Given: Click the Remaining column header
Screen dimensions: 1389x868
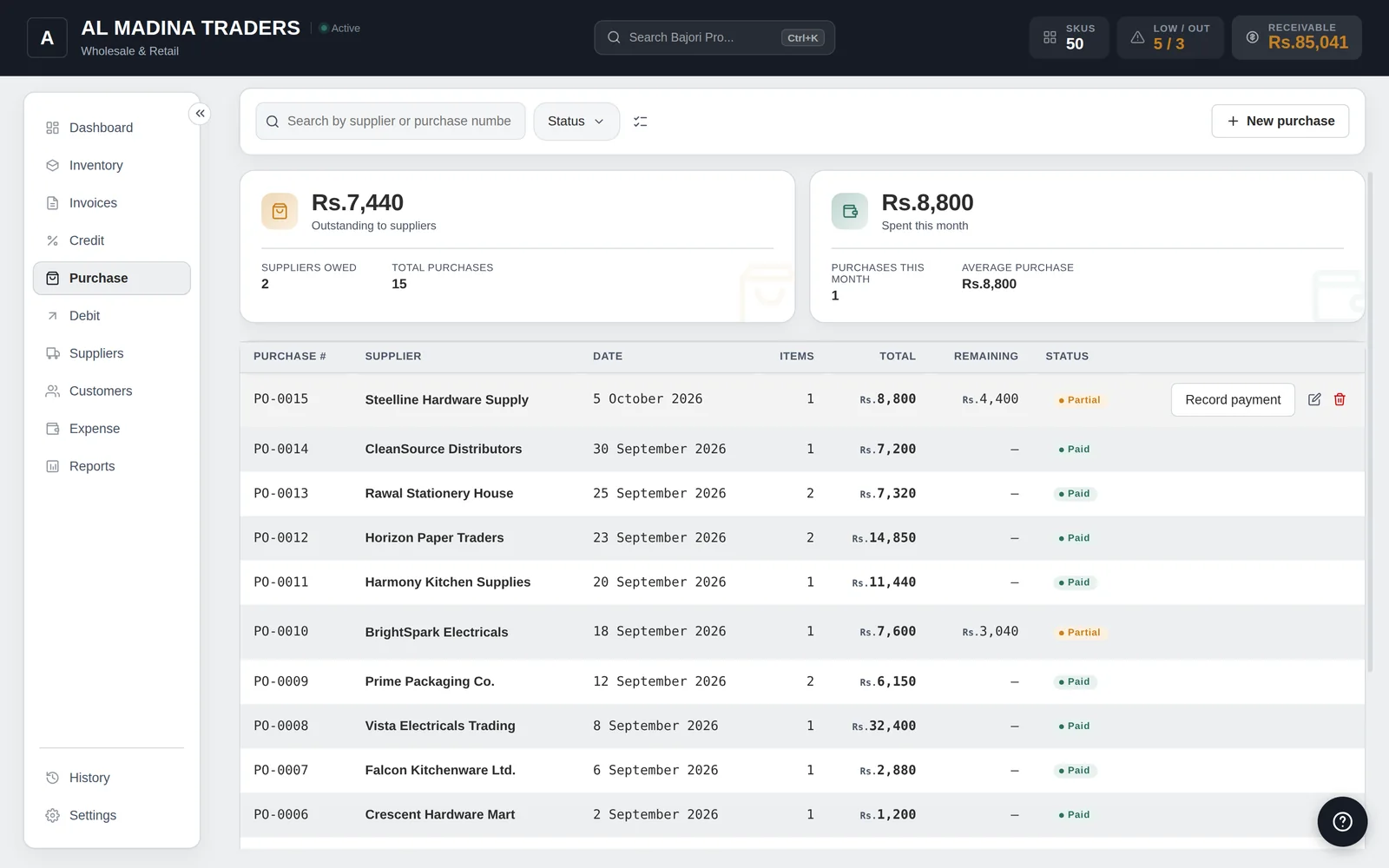Looking at the screenshot, I should point(986,356).
